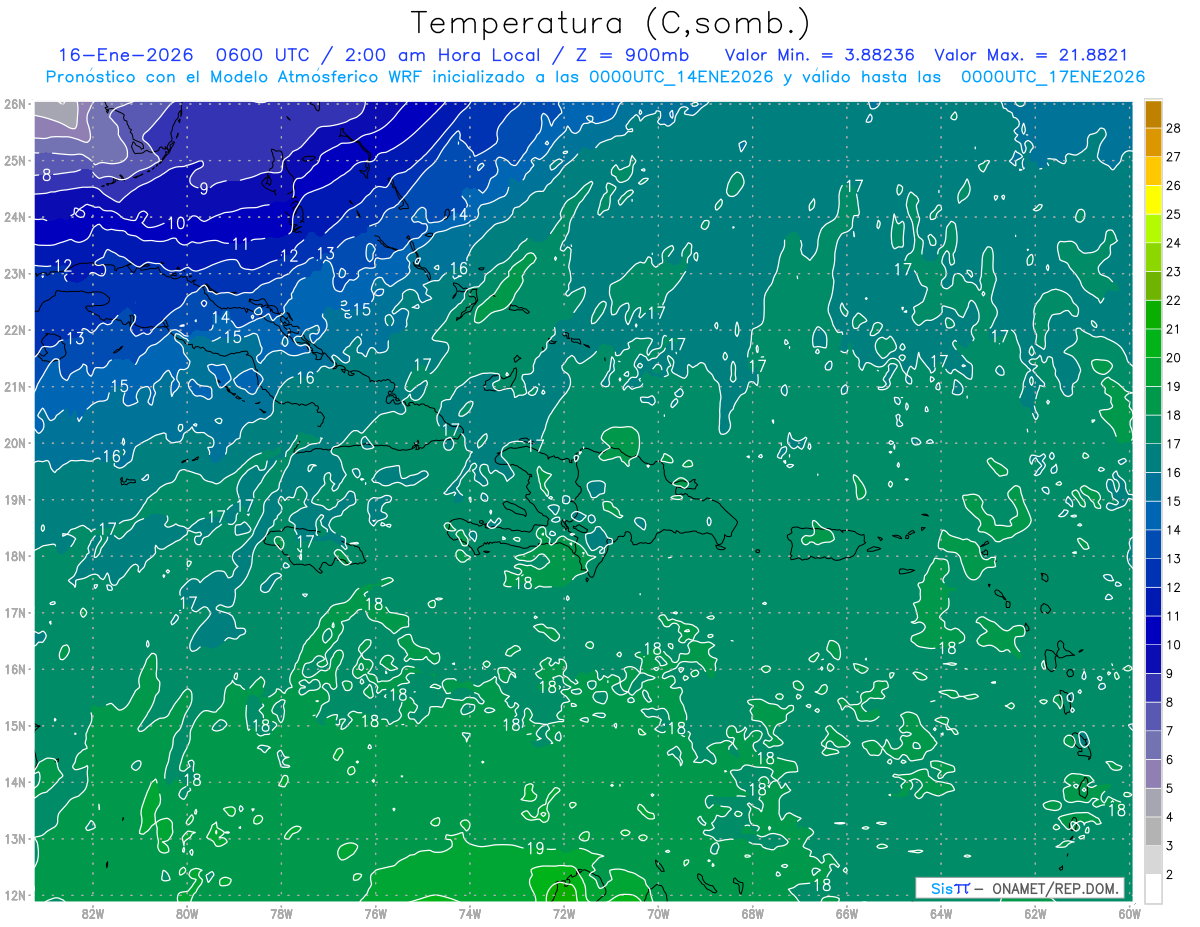Click the '72W' longitude axis label
The image size is (1200, 927).
tap(563, 913)
